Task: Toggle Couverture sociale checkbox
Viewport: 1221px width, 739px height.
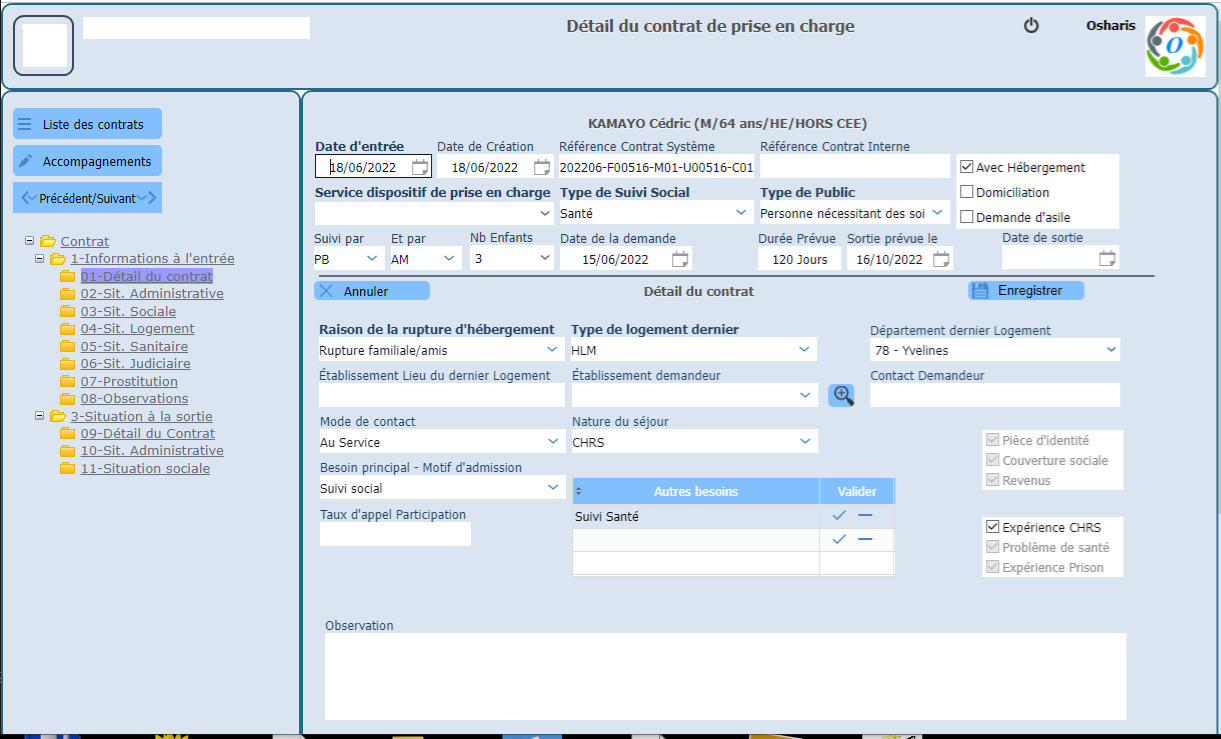Action: tap(993, 460)
